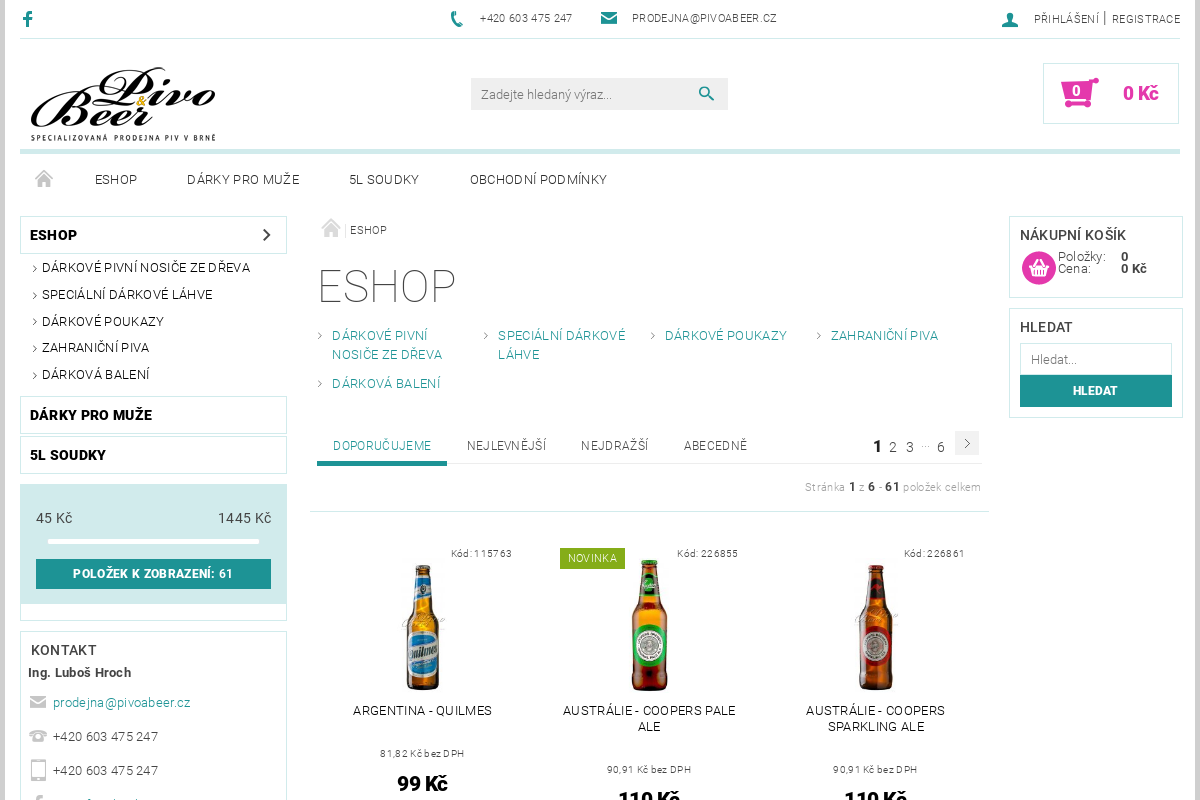This screenshot has width=1200, height=800.
Task: Click the user profile icon near login
Action: point(1010,19)
